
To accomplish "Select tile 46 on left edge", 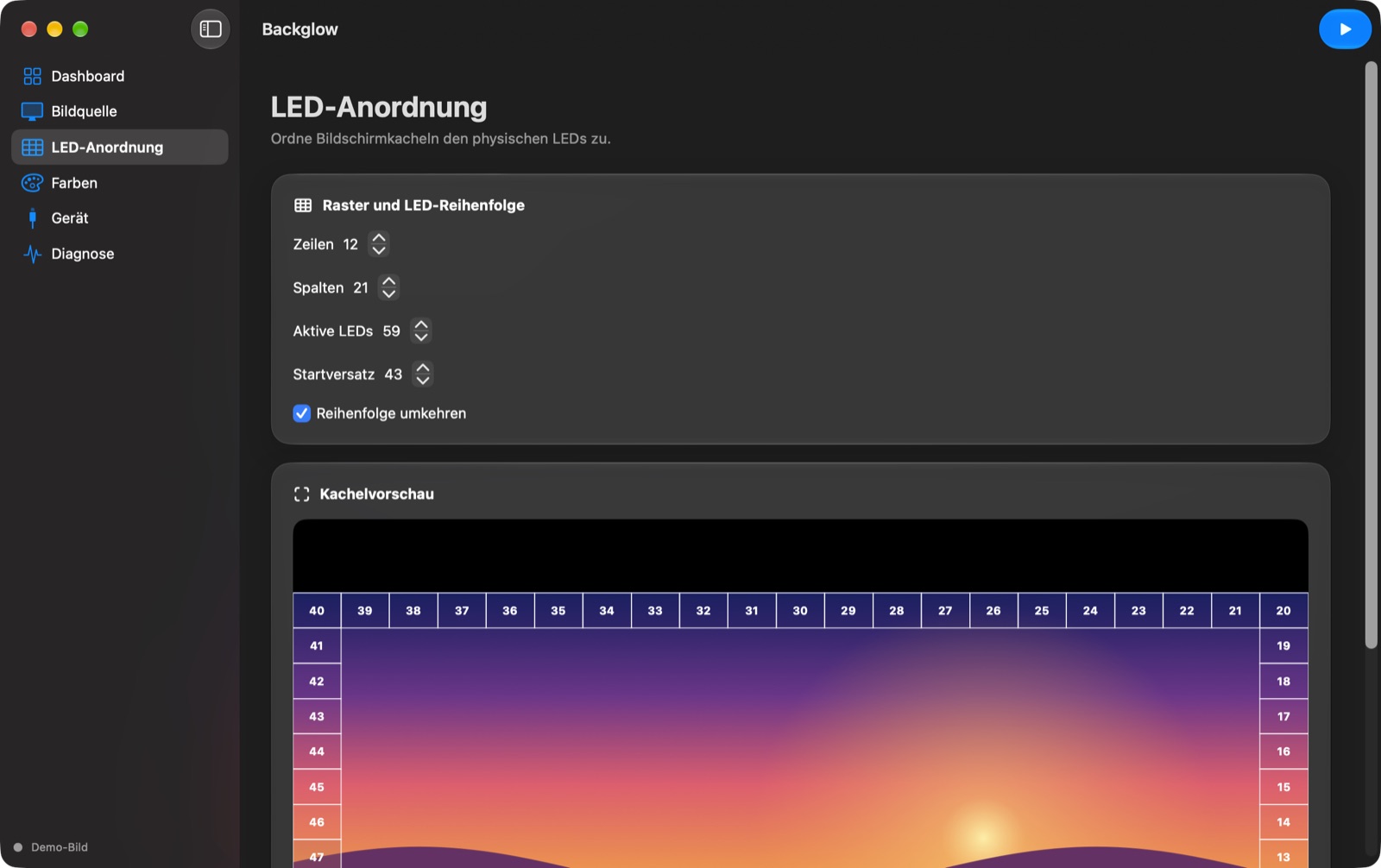I will click(x=317, y=822).
